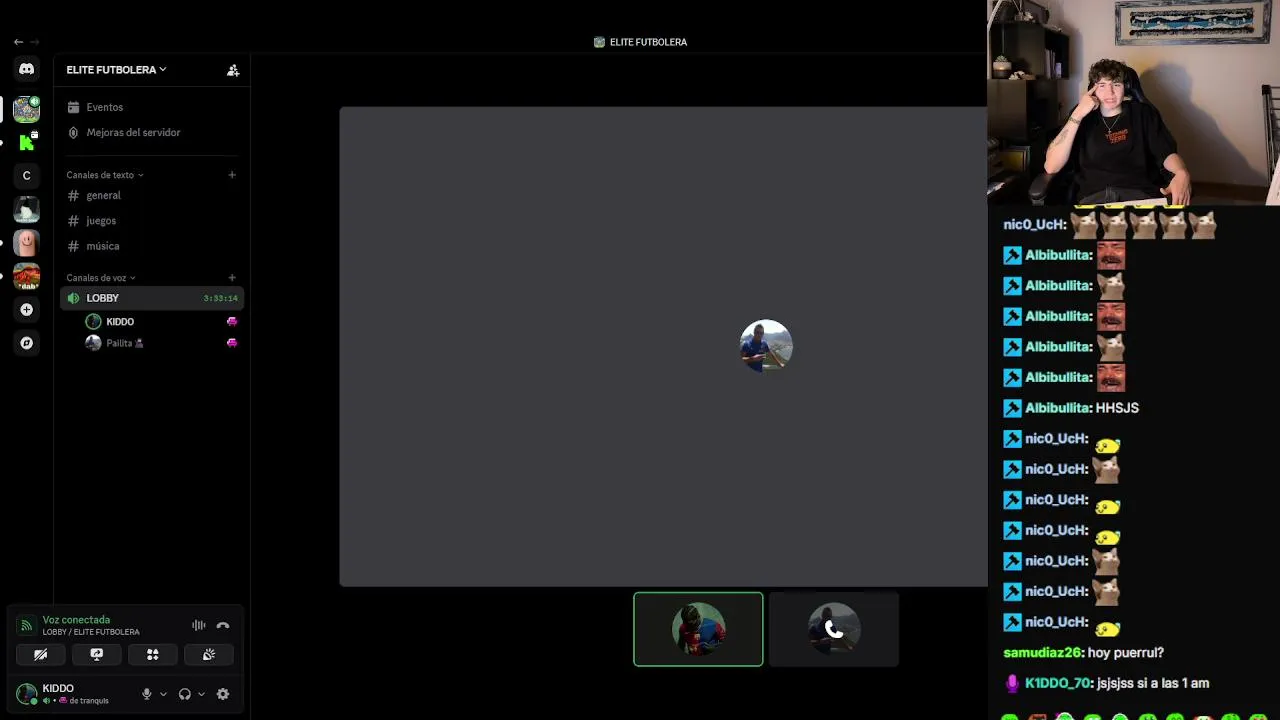Click the pink gaming icon beside Pailita

tap(232, 343)
